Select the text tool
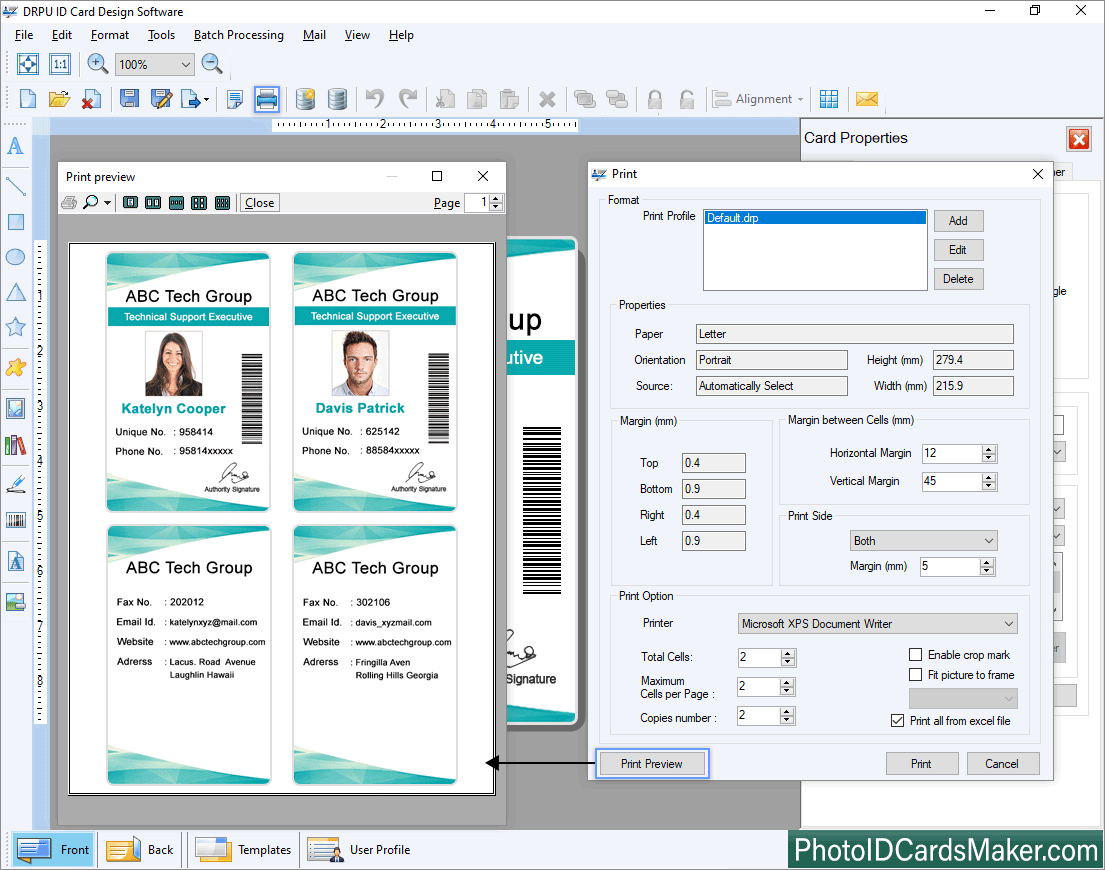The height and width of the screenshot is (870, 1105). tap(15, 147)
